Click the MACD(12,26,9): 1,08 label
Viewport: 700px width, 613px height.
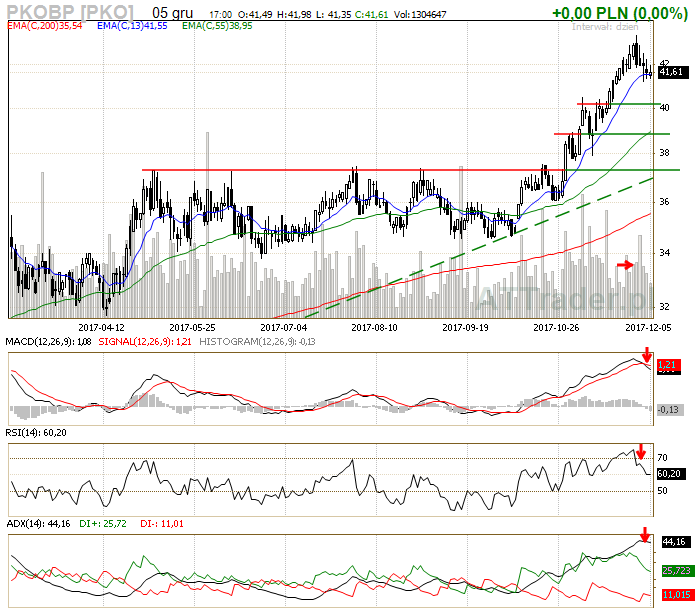click(48, 342)
